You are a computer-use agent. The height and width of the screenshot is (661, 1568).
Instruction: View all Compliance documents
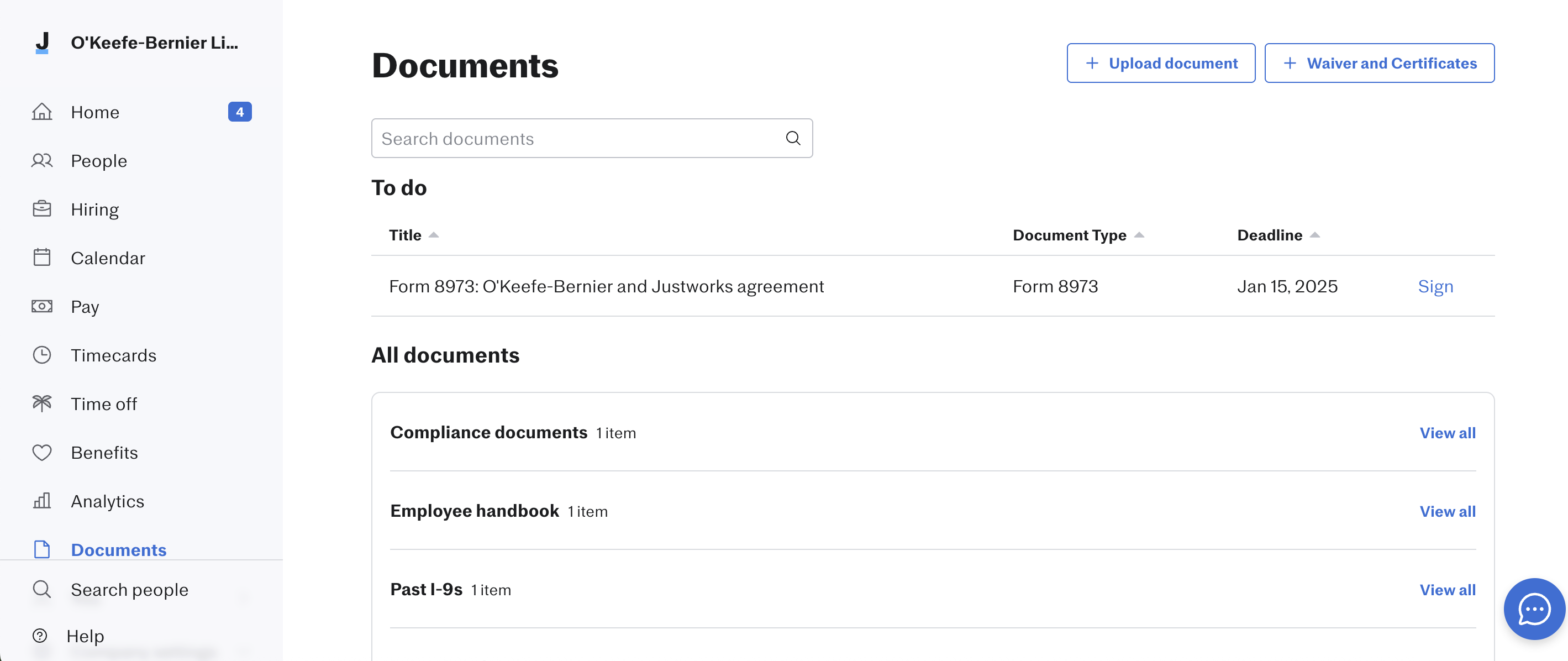coord(1448,433)
